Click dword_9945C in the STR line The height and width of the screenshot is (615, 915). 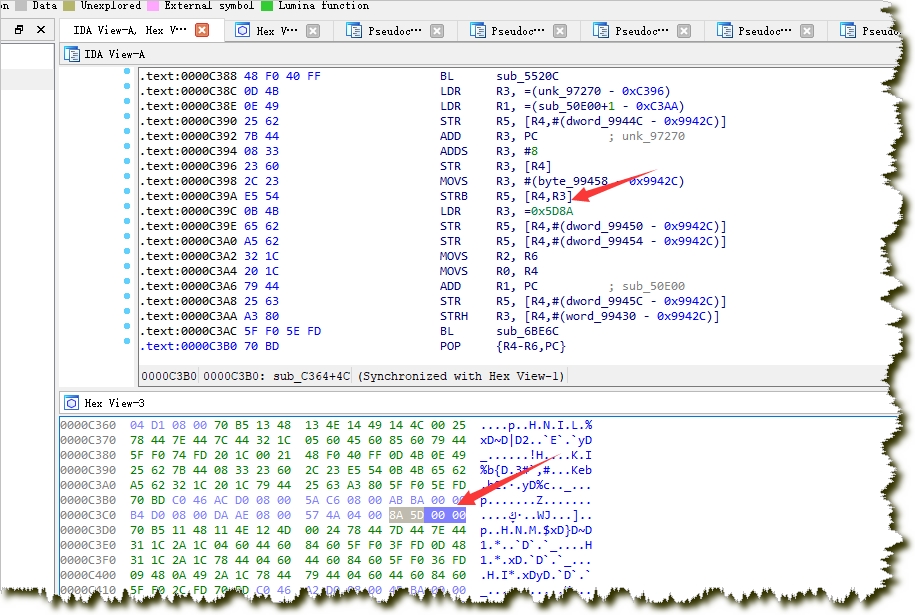click(607, 302)
